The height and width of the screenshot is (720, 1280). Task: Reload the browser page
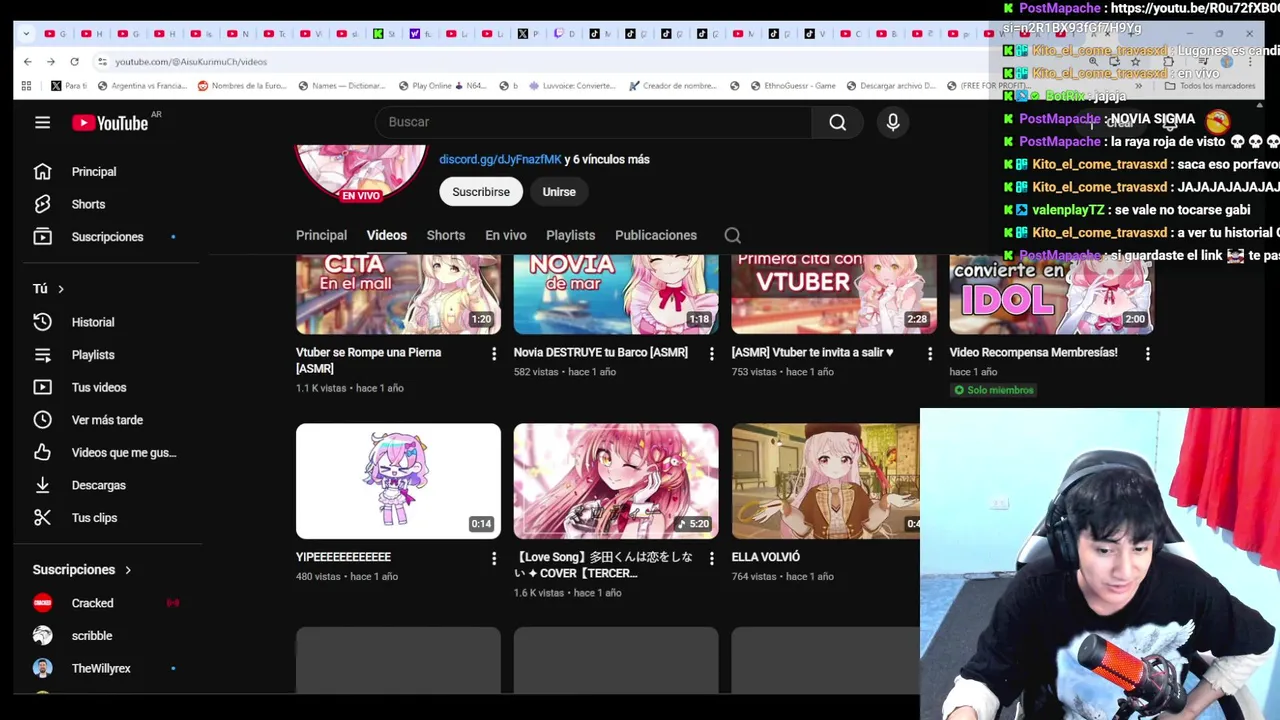pyautogui.click(x=74, y=62)
